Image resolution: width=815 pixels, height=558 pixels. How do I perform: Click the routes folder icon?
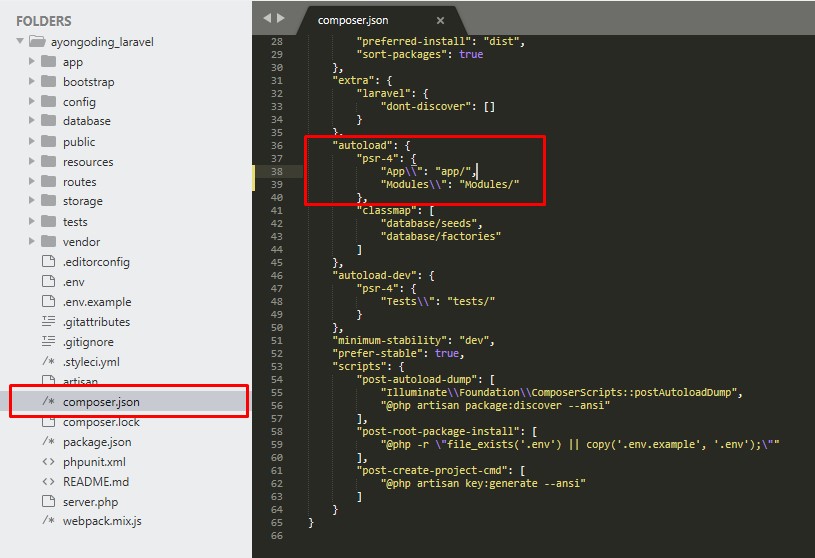pos(48,181)
